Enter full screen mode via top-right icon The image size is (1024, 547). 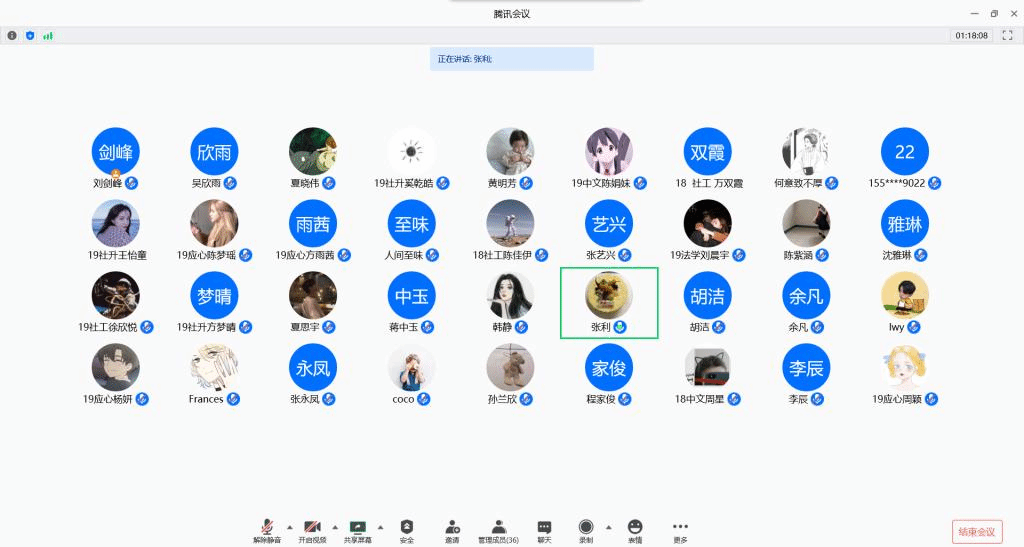[x=1007, y=35]
